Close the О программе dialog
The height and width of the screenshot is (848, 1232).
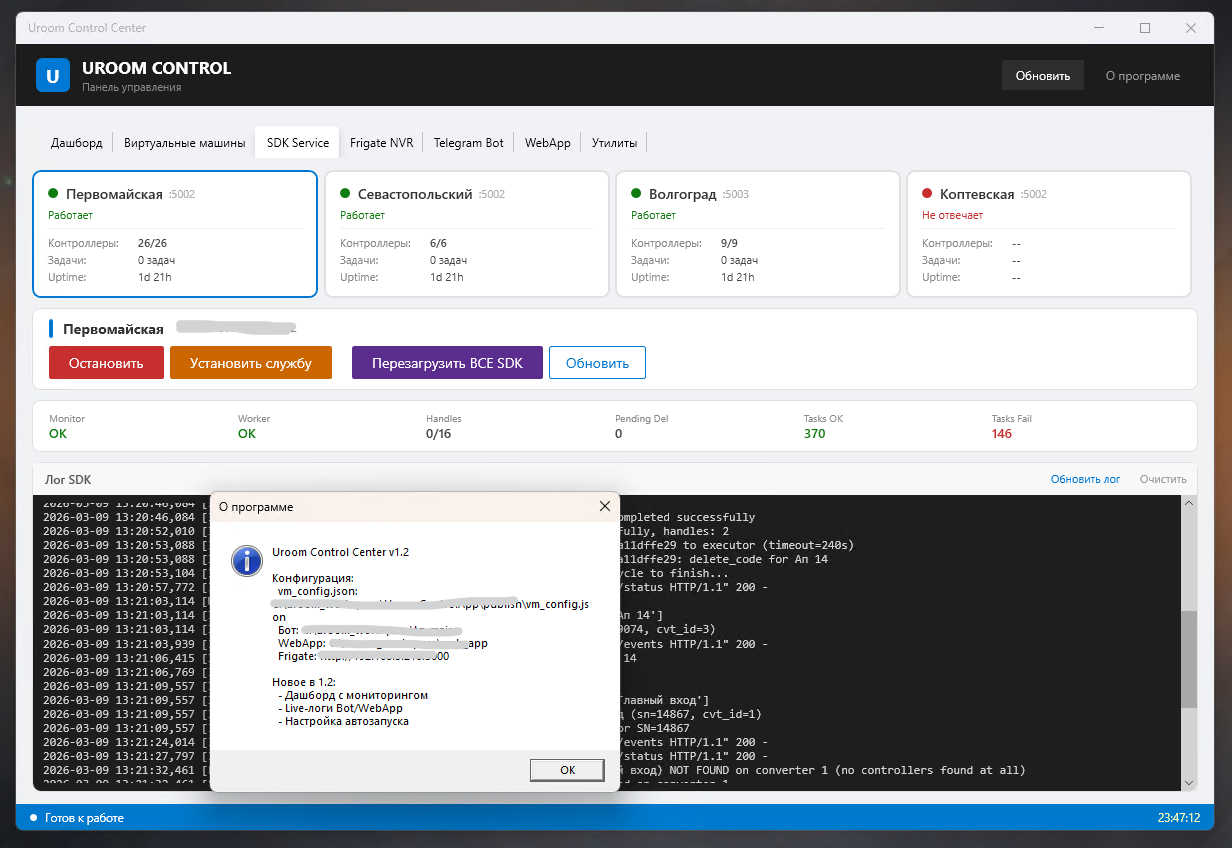coord(604,507)
